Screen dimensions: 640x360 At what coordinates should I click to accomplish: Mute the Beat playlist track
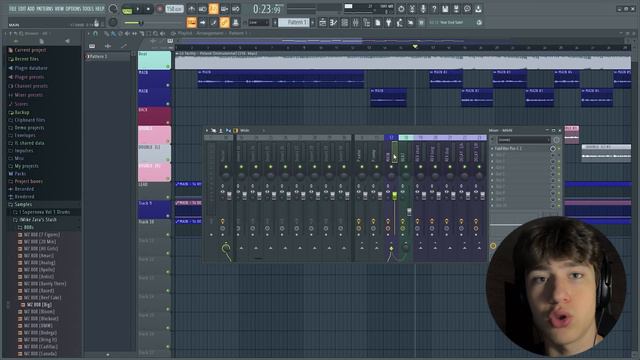pos(168,66)
